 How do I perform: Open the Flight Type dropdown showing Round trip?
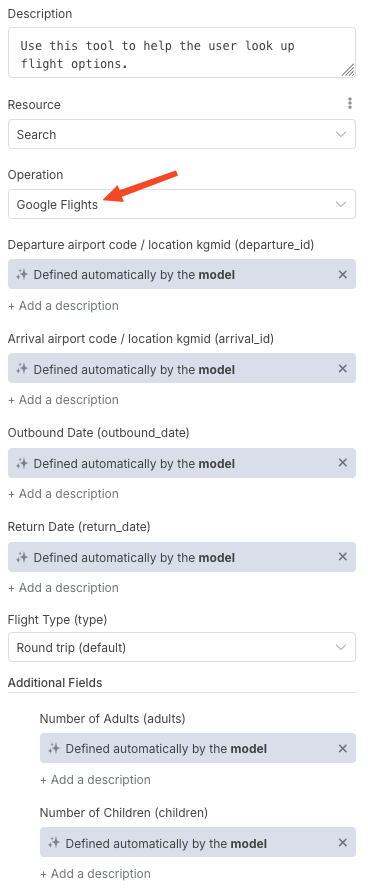tap(182, 647)
